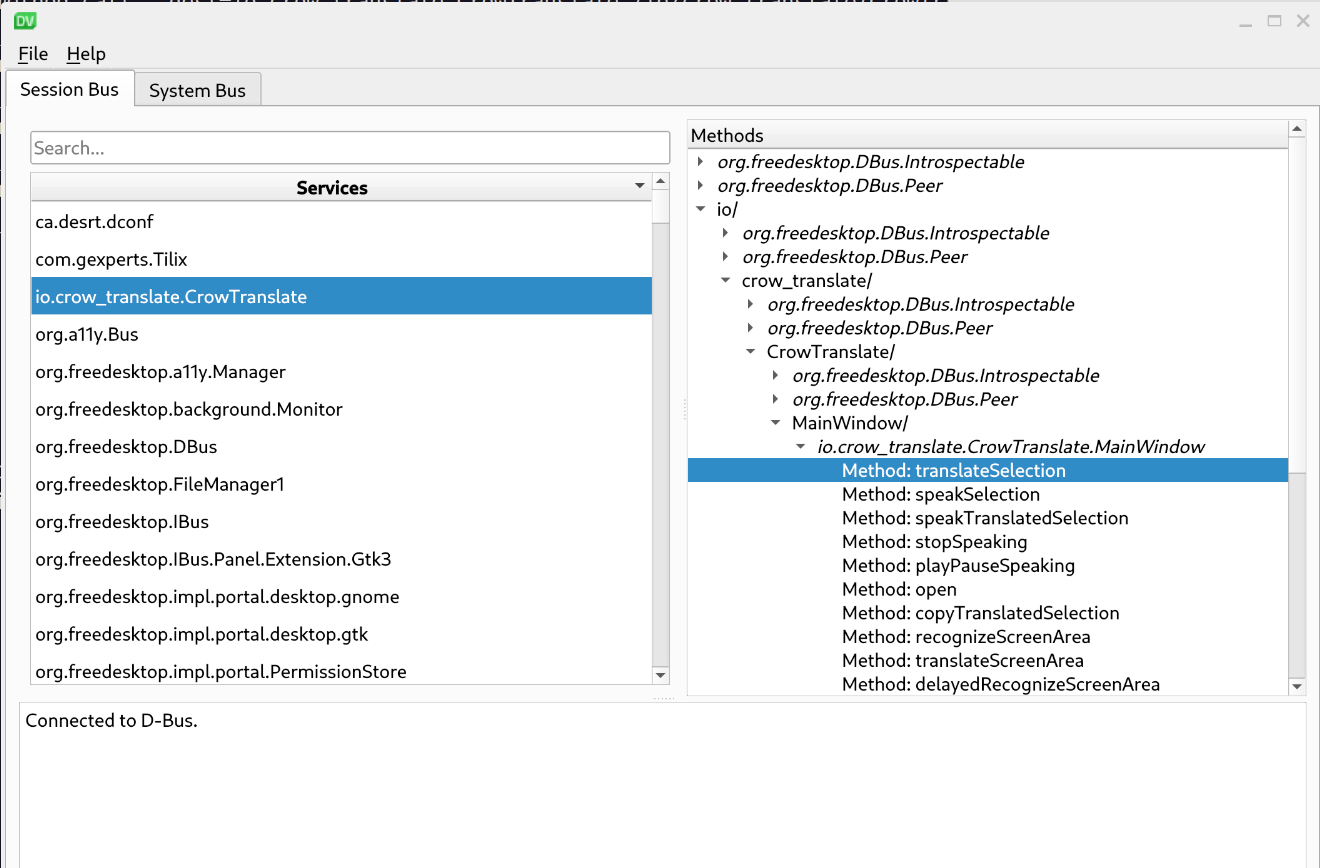Collapse the crow_translate/ tree node
The height and width of the screenshot is (868, 1320).
[725, 281]
